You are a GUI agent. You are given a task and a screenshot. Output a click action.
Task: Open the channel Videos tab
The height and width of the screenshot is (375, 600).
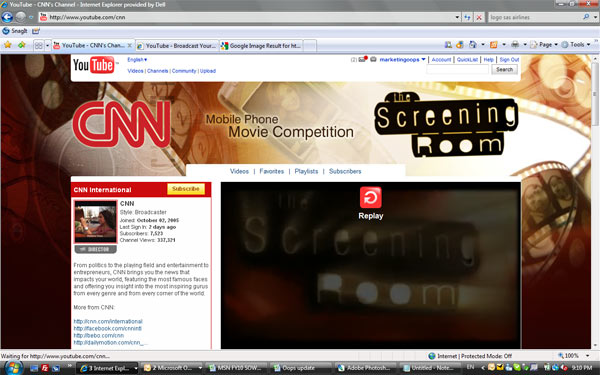(239, 171)
